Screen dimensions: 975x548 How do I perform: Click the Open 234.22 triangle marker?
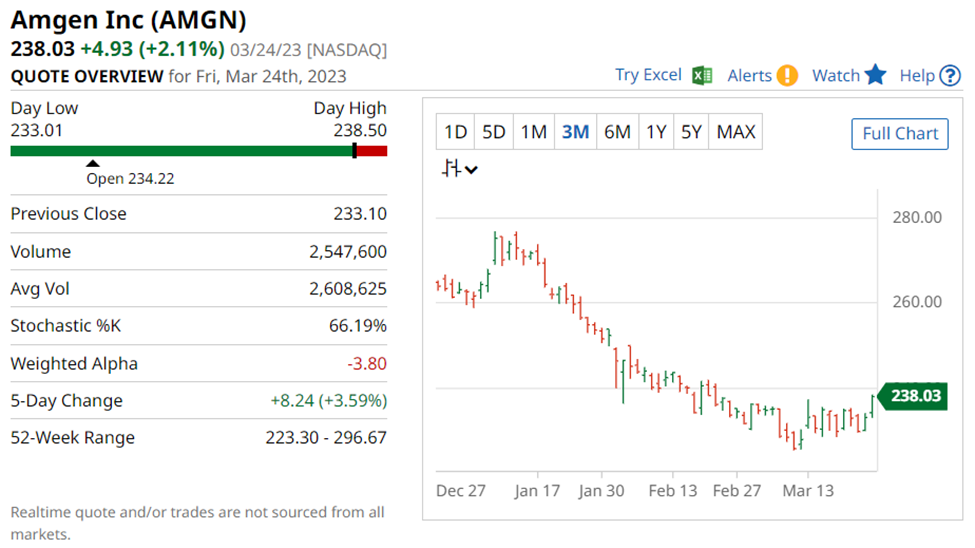point(93,164)
